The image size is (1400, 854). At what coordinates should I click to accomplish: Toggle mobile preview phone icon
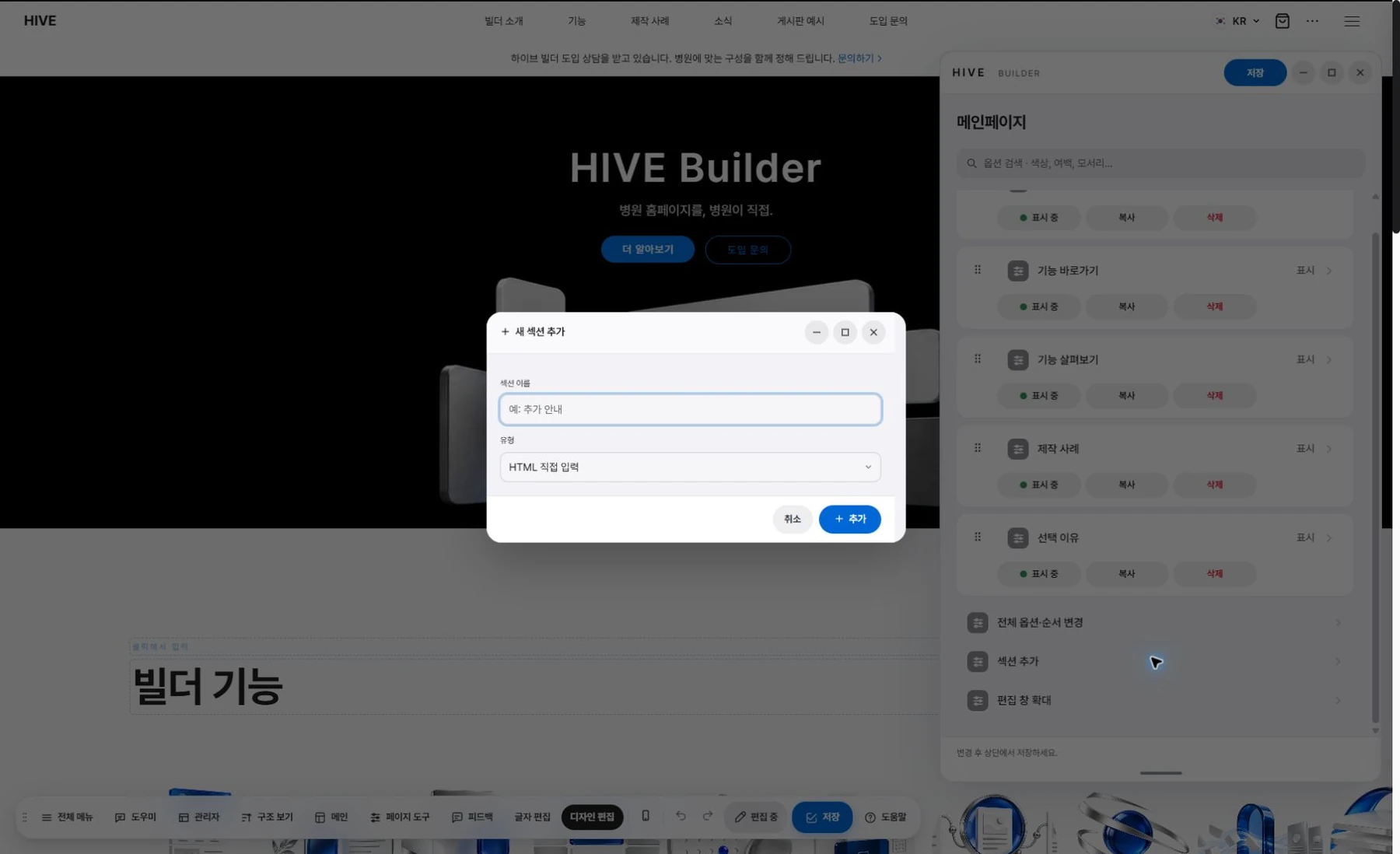(646, 816)
